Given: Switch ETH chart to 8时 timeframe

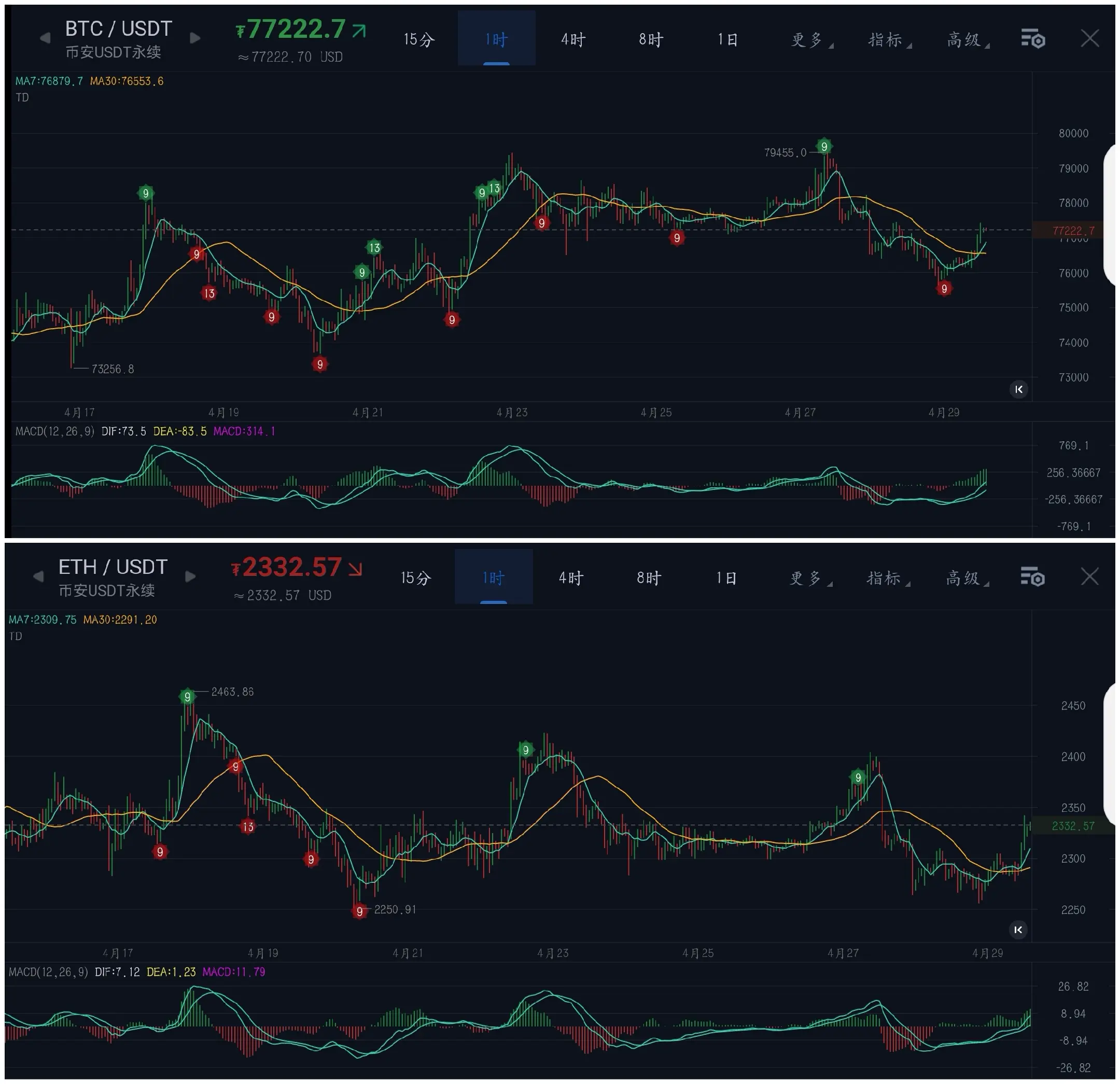Looking at the screenshot, I should [649, 578].
